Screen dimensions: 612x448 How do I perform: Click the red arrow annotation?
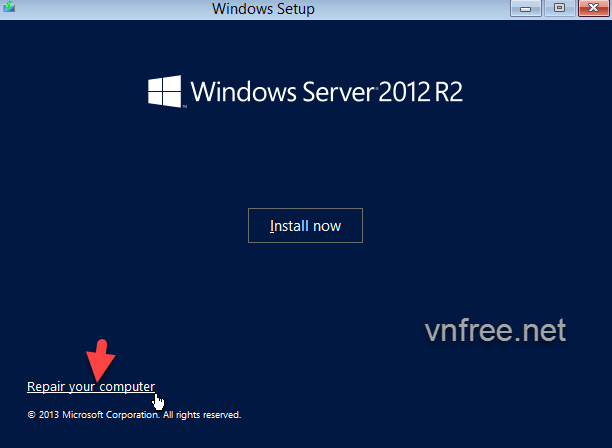[x=101, y=359]
